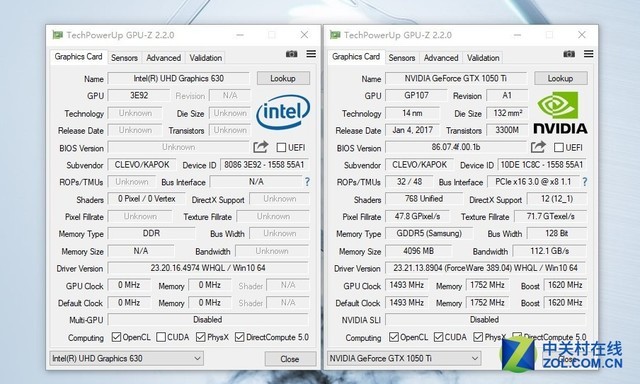Click Transistors value 3300M

507,130
